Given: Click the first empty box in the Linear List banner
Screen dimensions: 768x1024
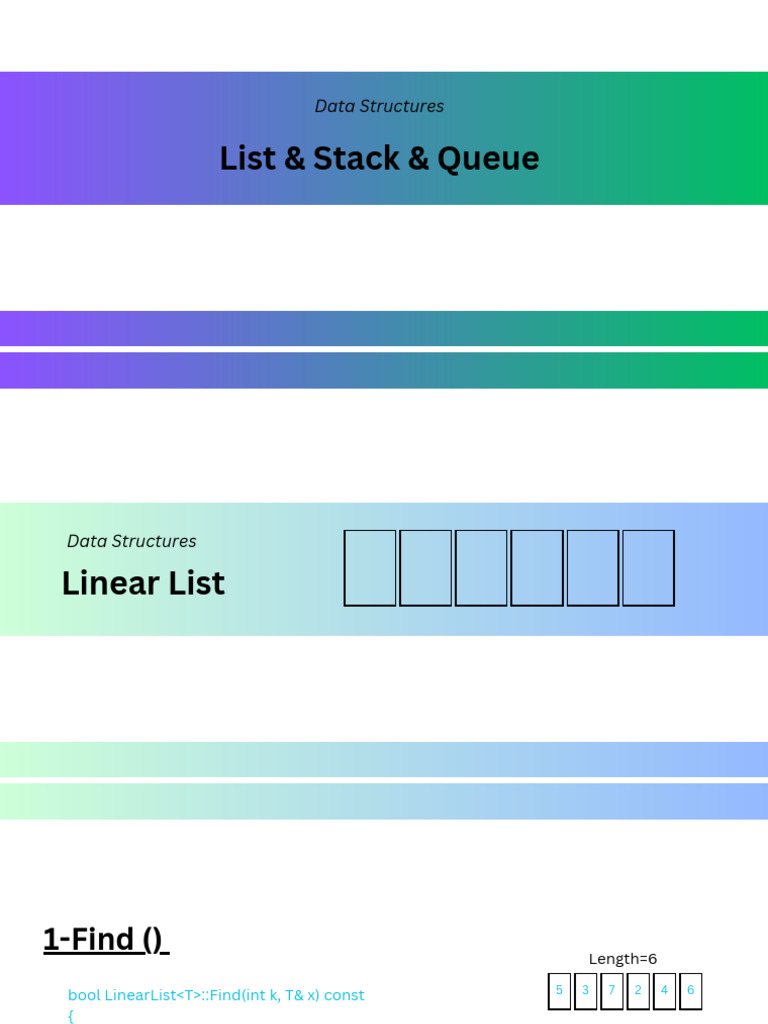Looking at the screenshot, I should click(x=370, y=568).
